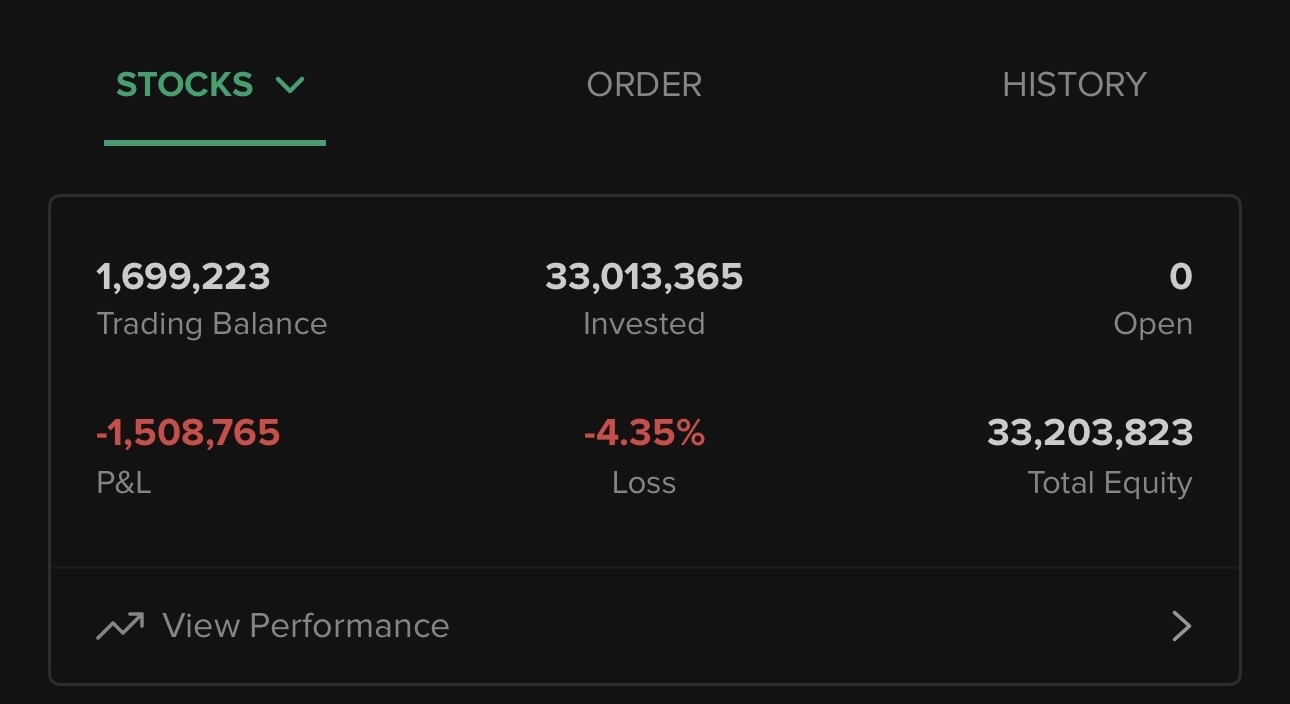Click the Open label

(x=1153, y=325)
